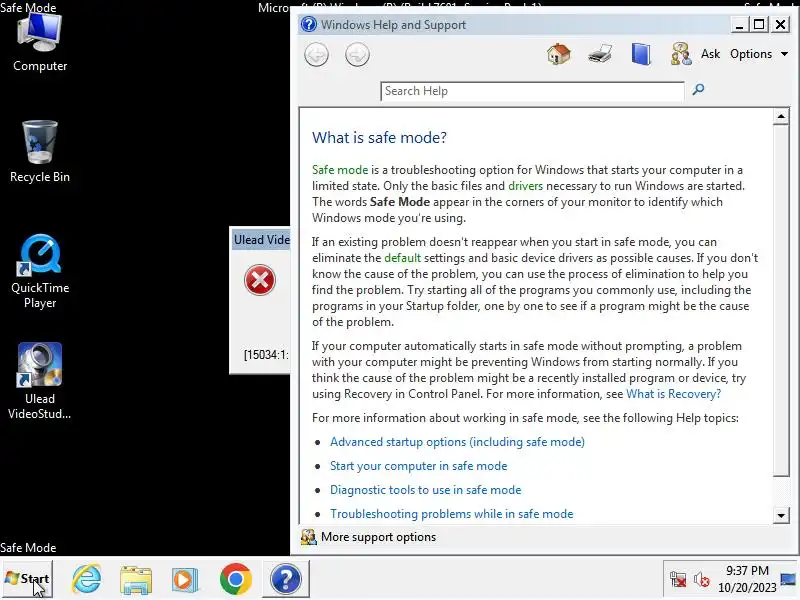The width and height of the screenshot is (800, 600).
Task: Open Help and Support home page
Action: click(559, 54)
